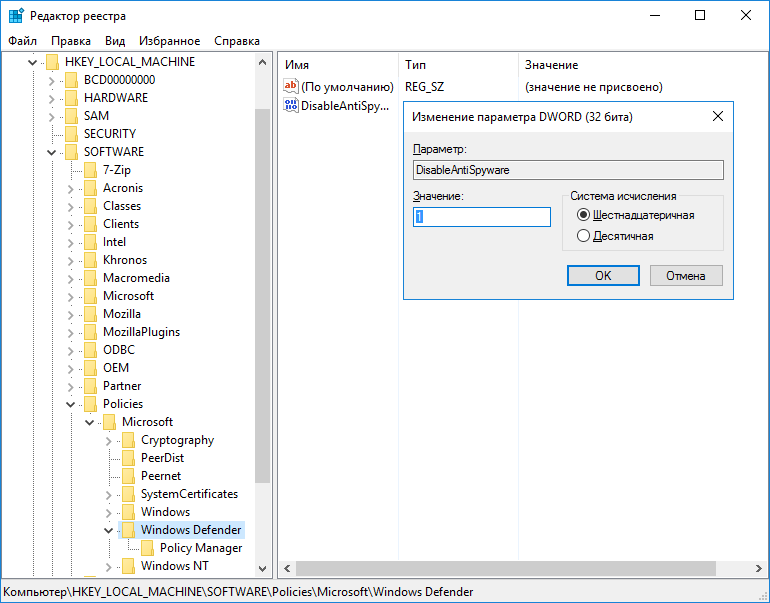Open the Правка menu

click(x=71, y=41)
